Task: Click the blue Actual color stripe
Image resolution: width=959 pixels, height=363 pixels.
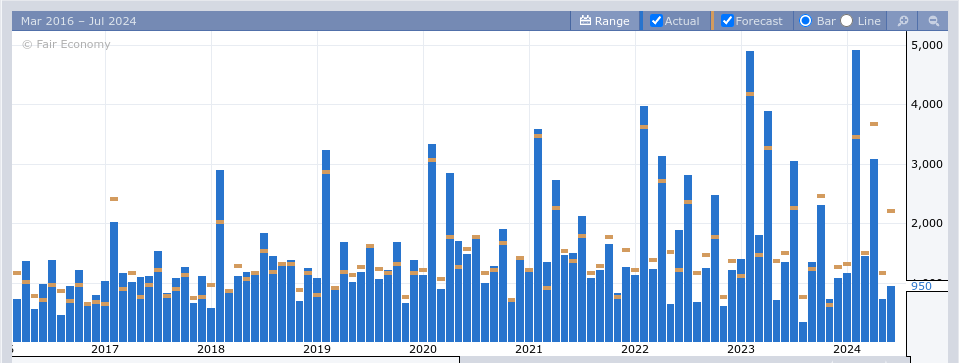Action: (641, 21)
